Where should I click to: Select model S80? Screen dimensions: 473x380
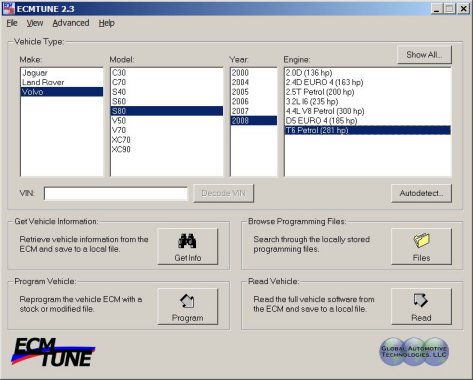167,111
